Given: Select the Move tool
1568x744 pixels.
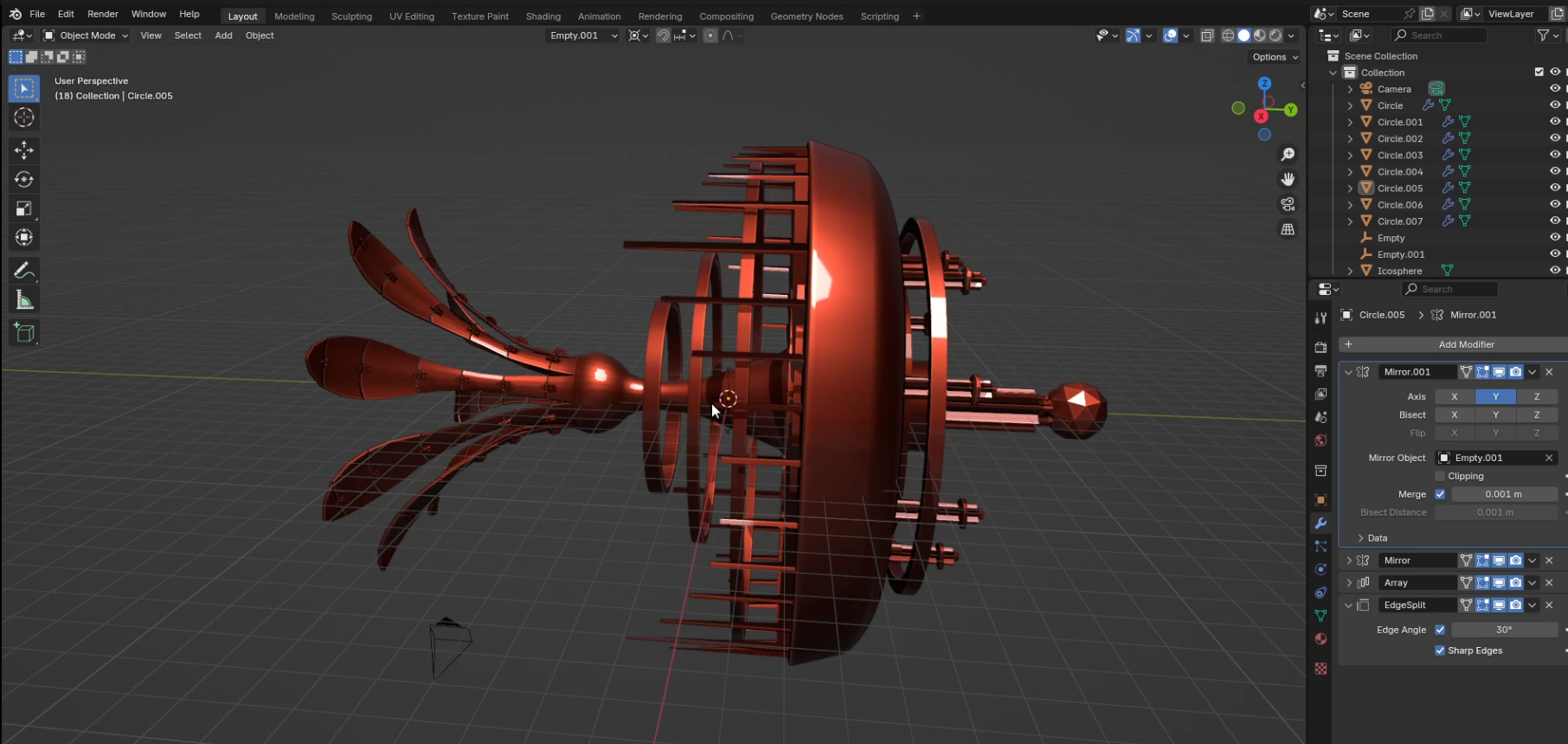Looking at the screenshot, I should 23,151.
